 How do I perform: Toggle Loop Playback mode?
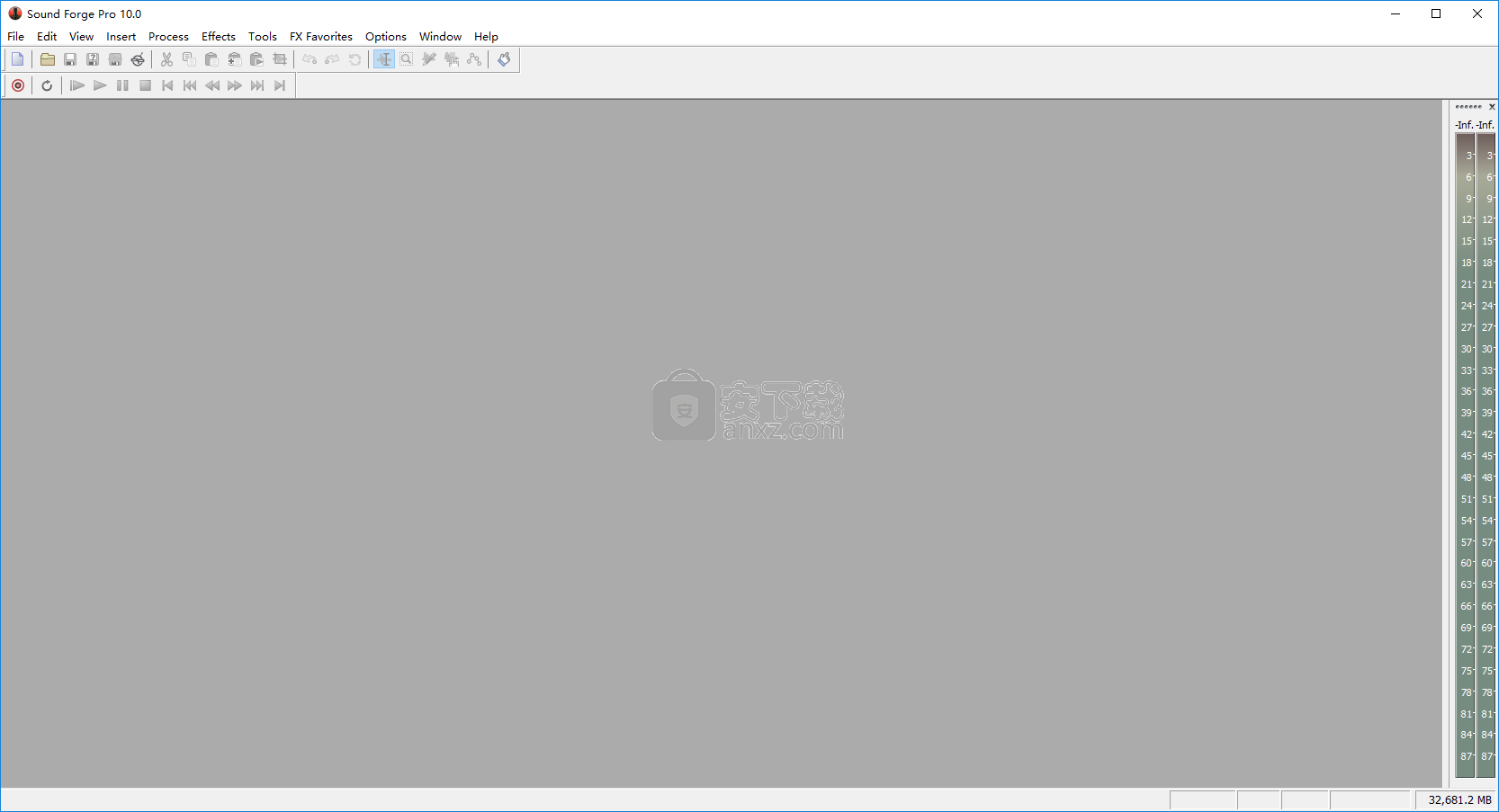[47, 85]
